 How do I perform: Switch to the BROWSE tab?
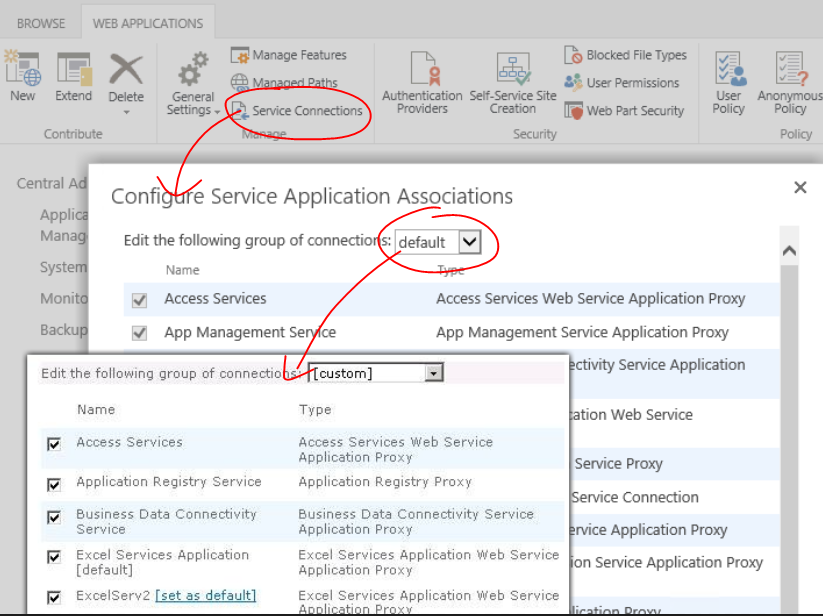(41, 23)
